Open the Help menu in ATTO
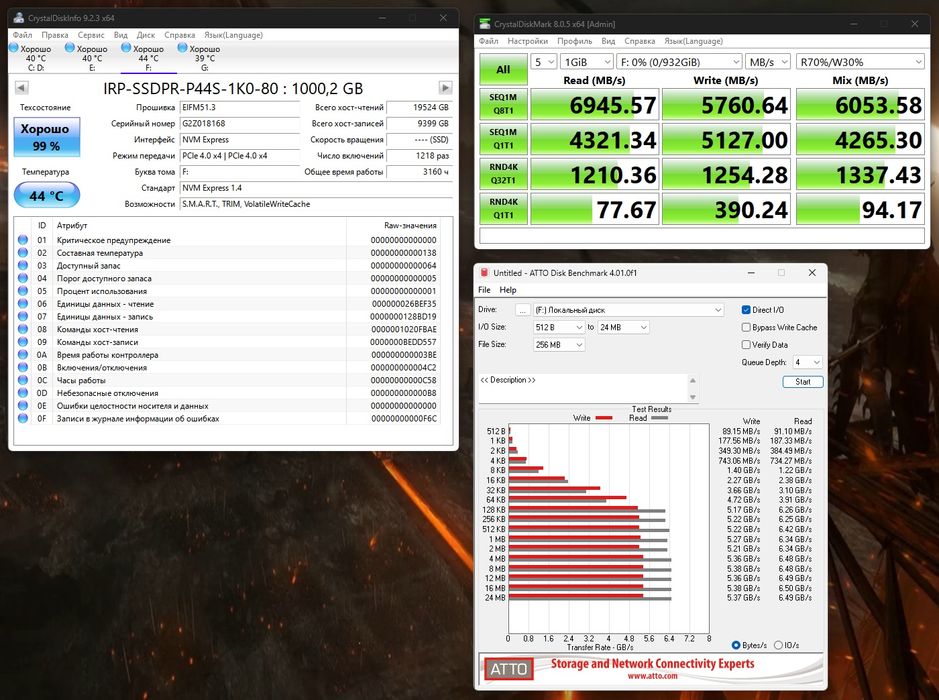The width and height of the screenshot is (939, 700). [x=508, y=290]
